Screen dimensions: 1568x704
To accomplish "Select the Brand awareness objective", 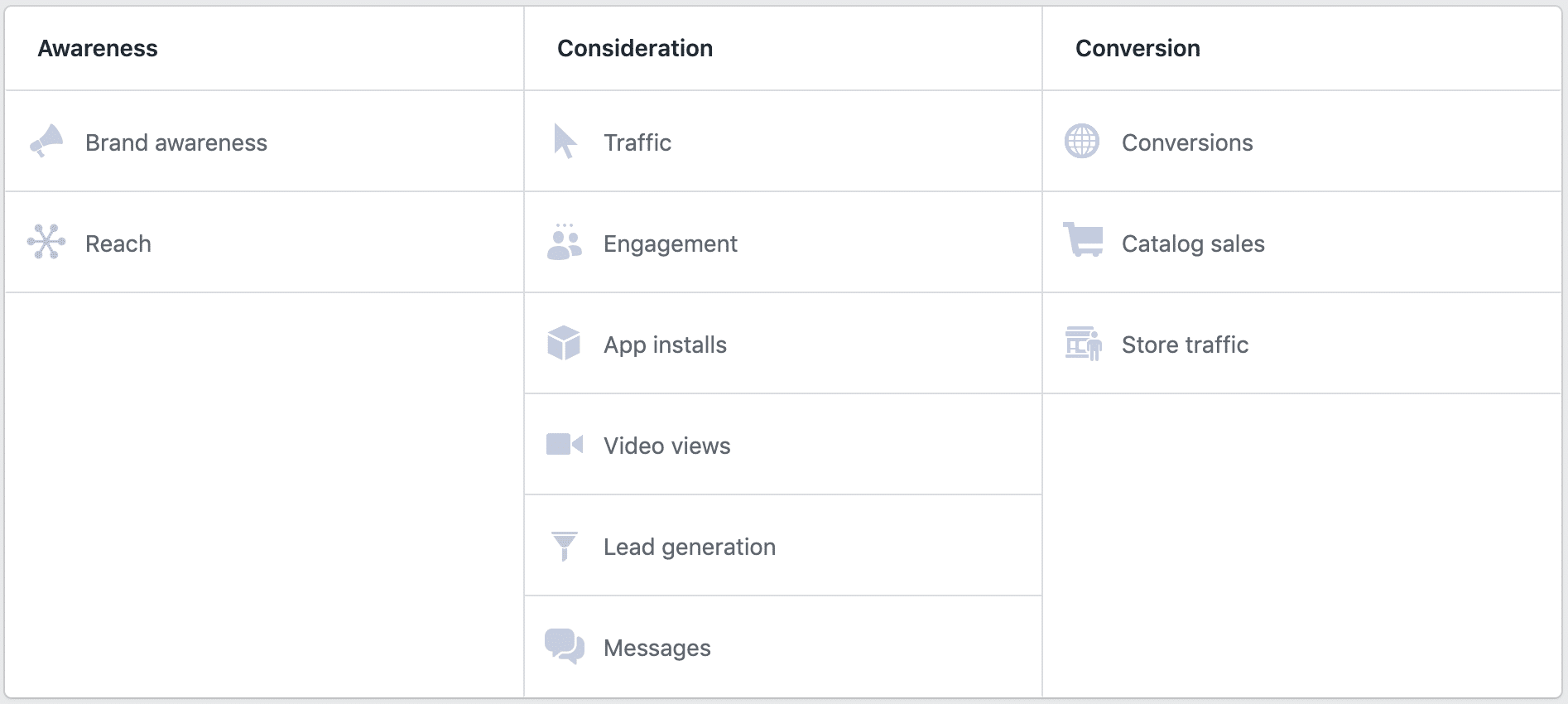I will click(265, 142).
